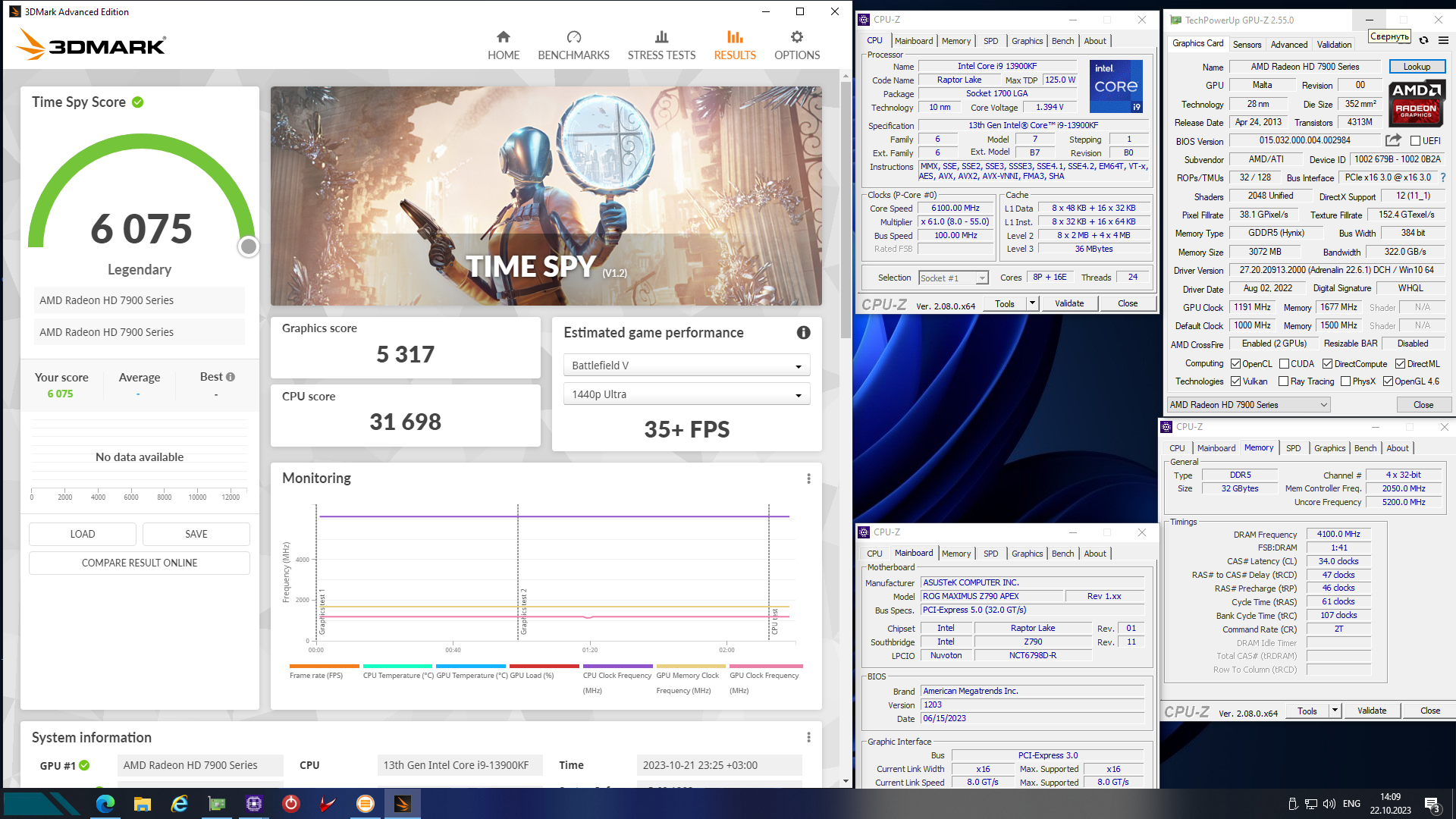
Task: Switch to GPU-Z via taskbar icon
Action: (x=216, y=804)
